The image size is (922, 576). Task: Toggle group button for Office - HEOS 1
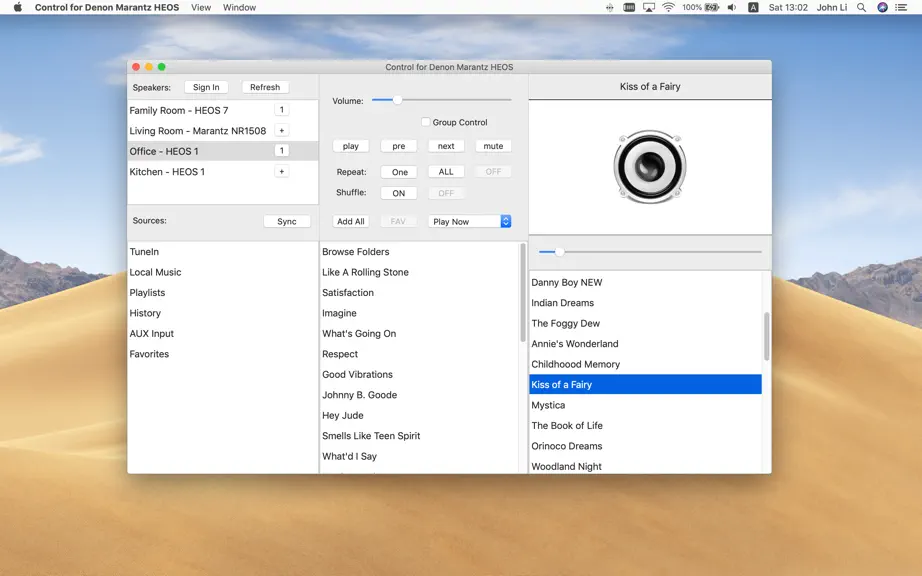coord(282,151)
